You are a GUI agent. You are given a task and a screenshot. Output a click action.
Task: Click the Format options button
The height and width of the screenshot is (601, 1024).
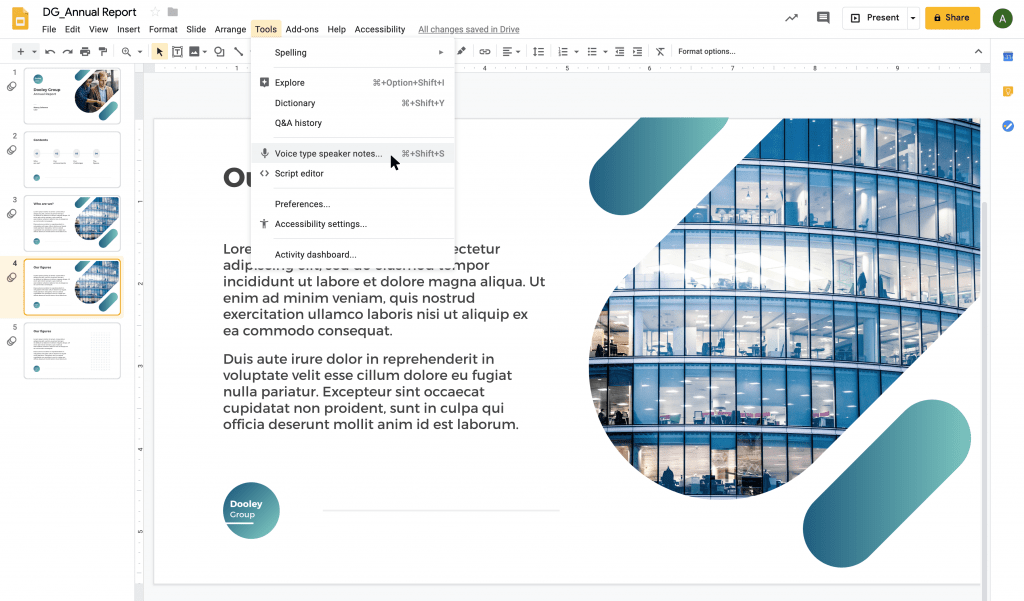coord(706,52)
